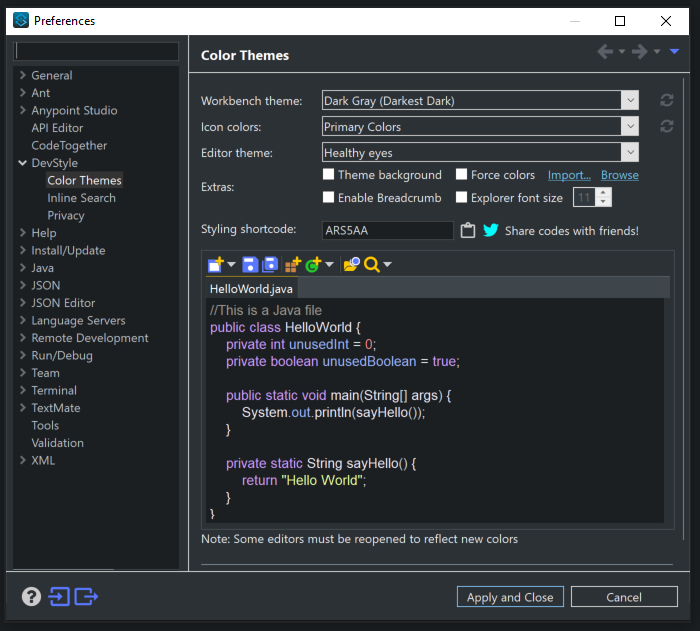Click the Apply and Close button

tap(510, 597)
